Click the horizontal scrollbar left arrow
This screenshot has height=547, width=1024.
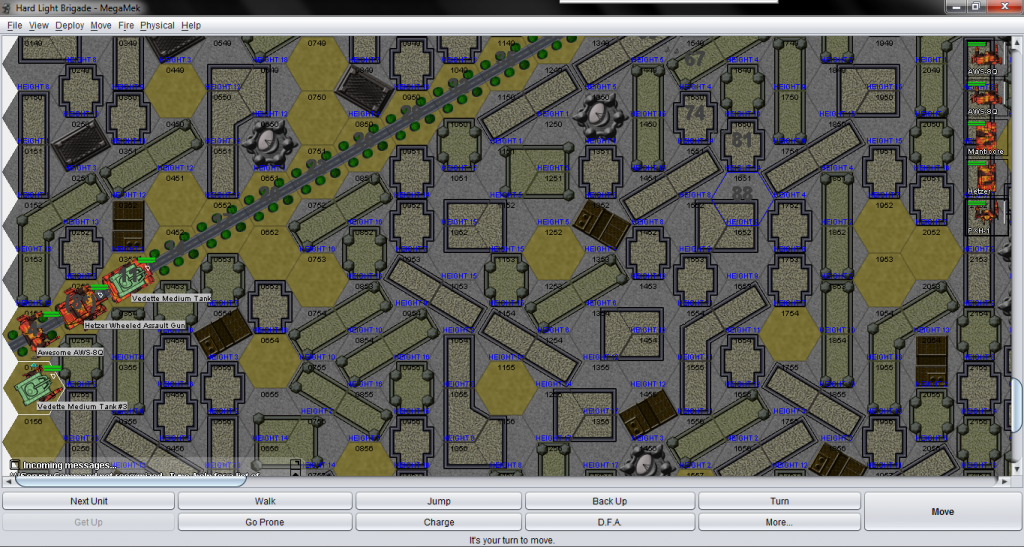tap(8, 482)
